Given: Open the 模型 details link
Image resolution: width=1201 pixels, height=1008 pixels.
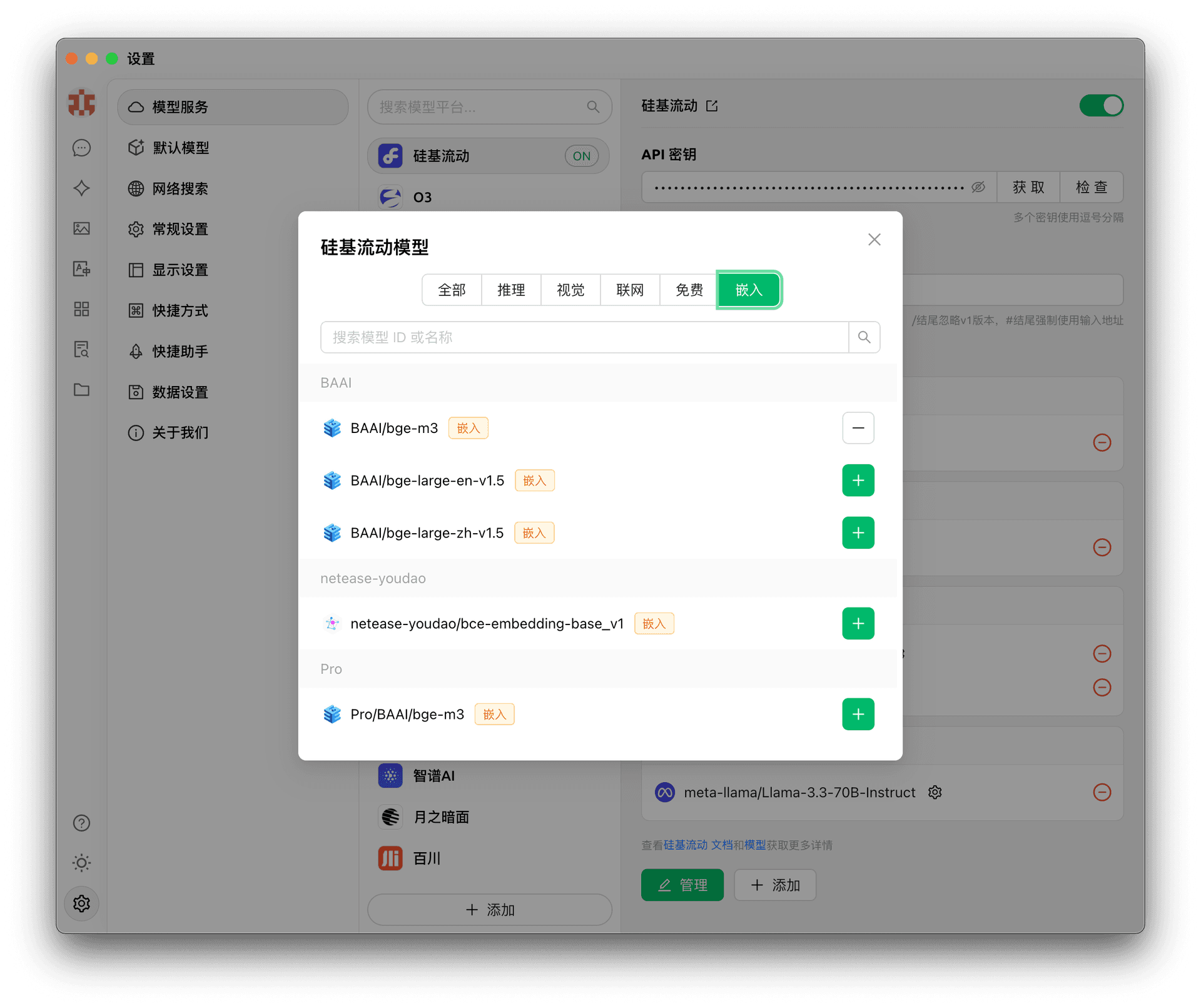Looking at the screenshot, I should click(x=754, y=845).
